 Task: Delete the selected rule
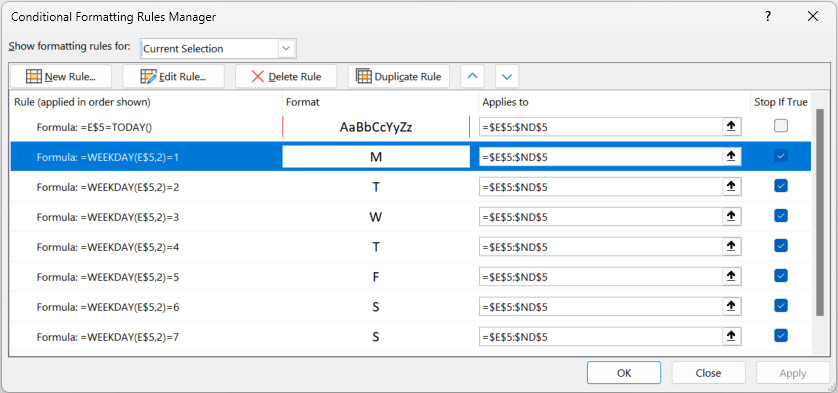tap(286, 76)
